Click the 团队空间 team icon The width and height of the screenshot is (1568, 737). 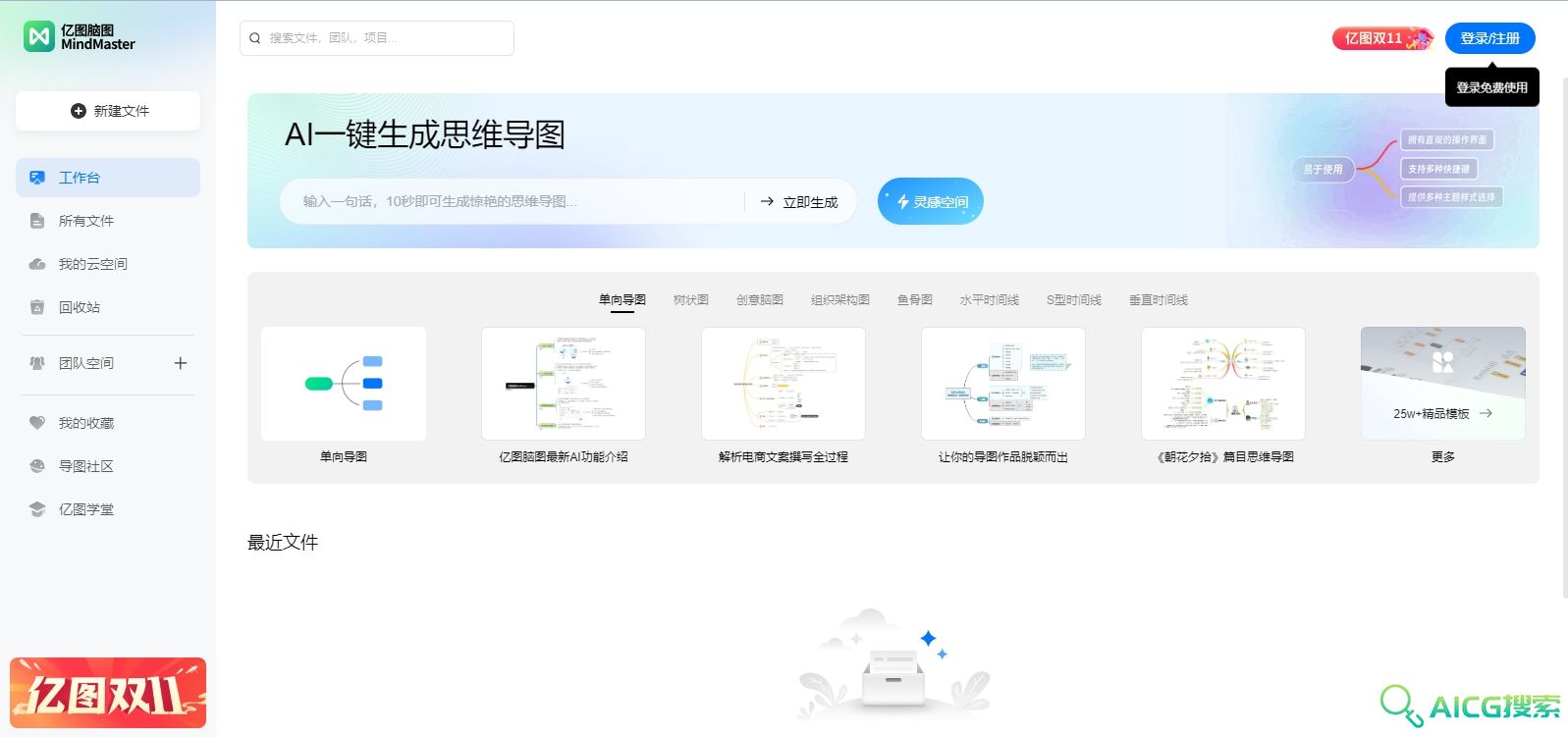pos(37,363)
